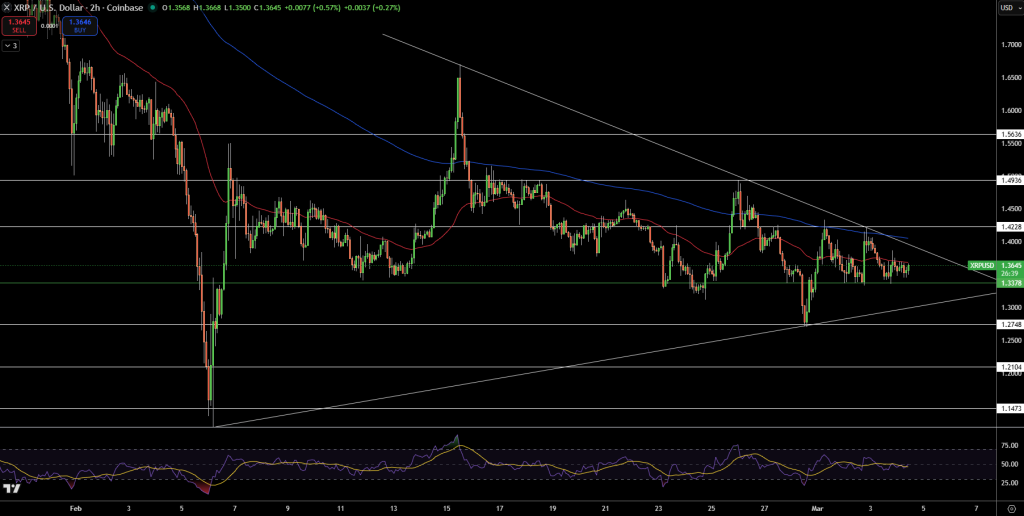Click the XRPUSD last price tag
This screenshot has width=1024, height=516.
pos(982,266)
